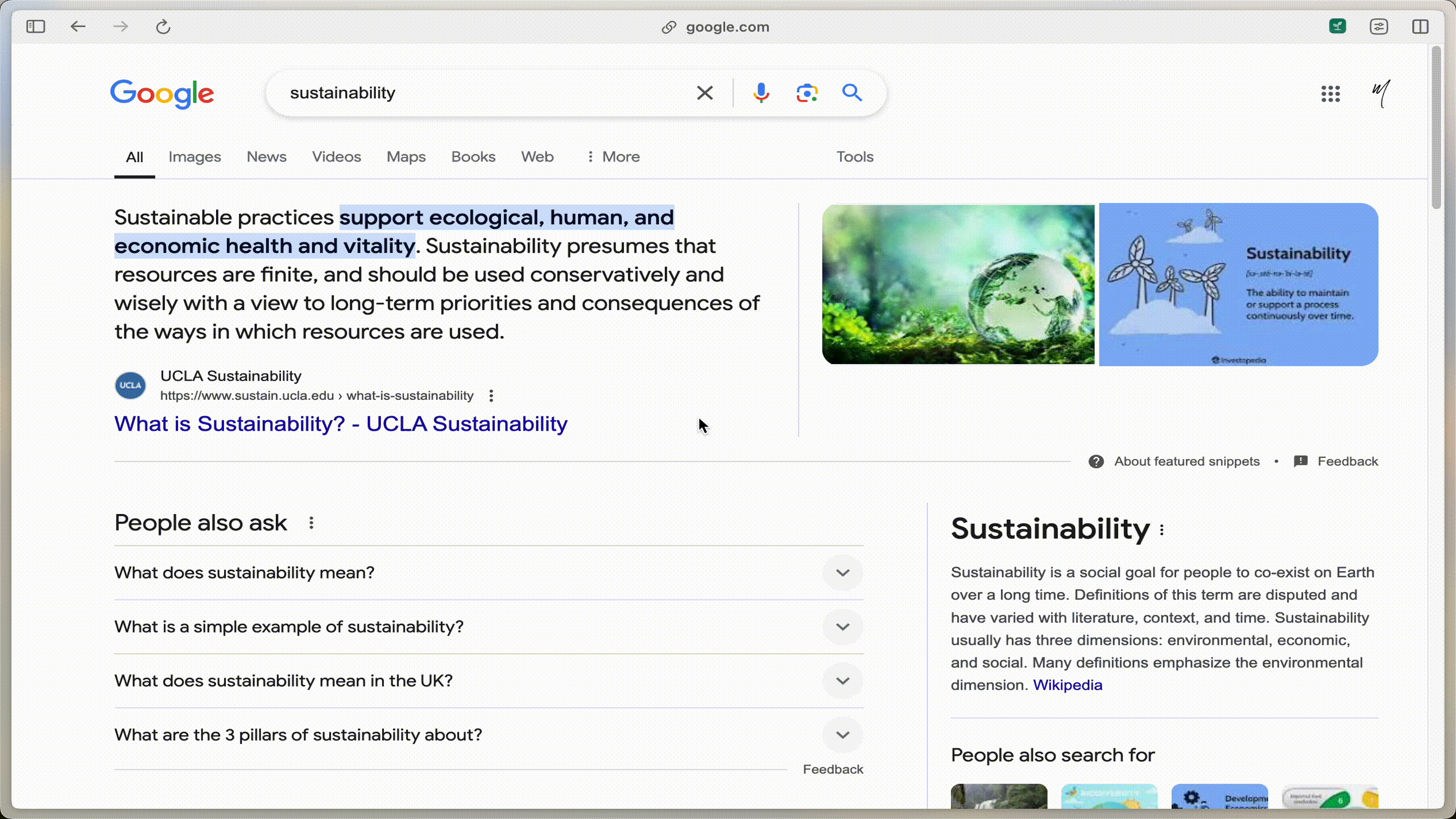Screen dimensions: 1456x819
Task: Switch to the Images tab
Action: tap(195, 157)
